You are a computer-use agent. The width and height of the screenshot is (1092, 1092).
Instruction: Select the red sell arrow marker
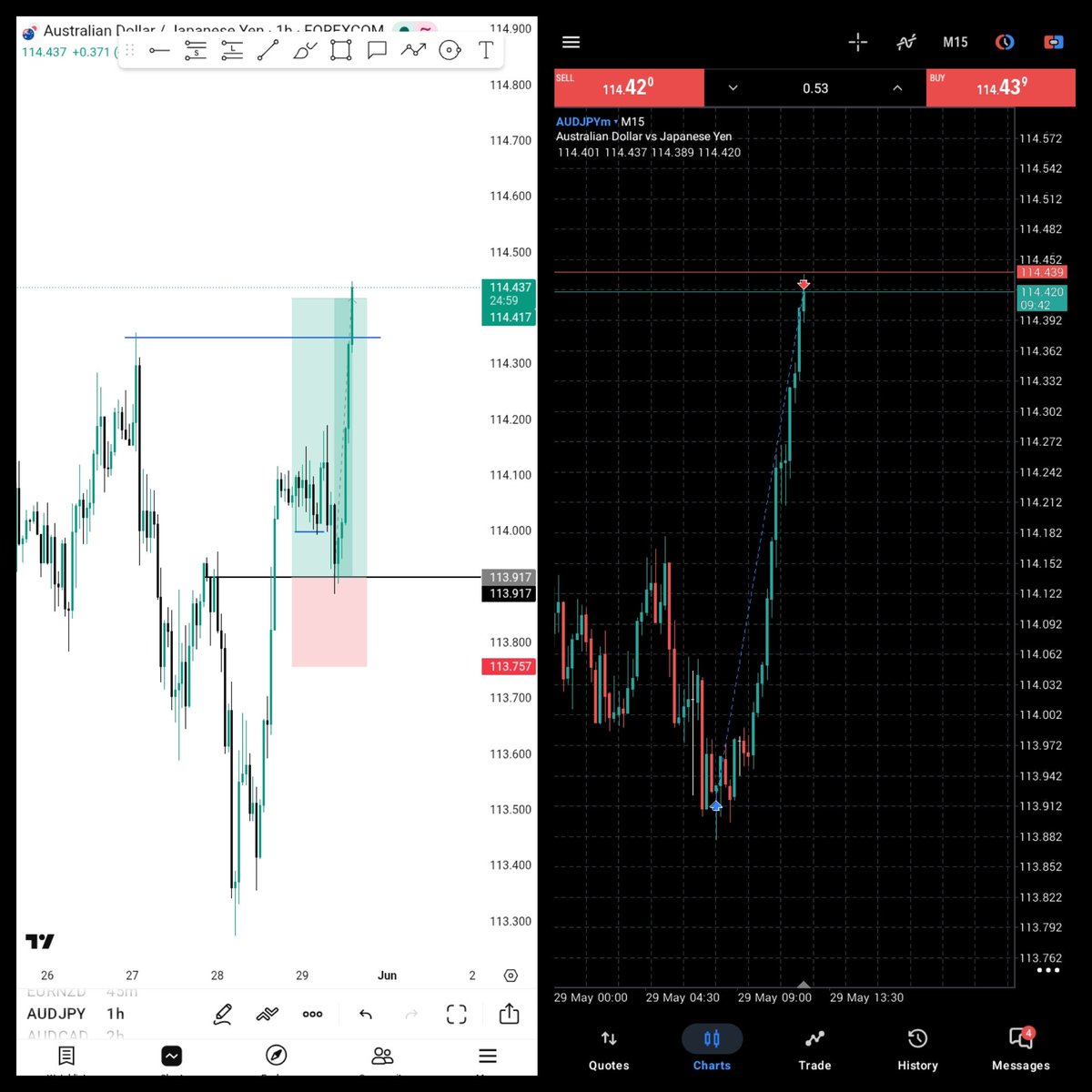804,284
